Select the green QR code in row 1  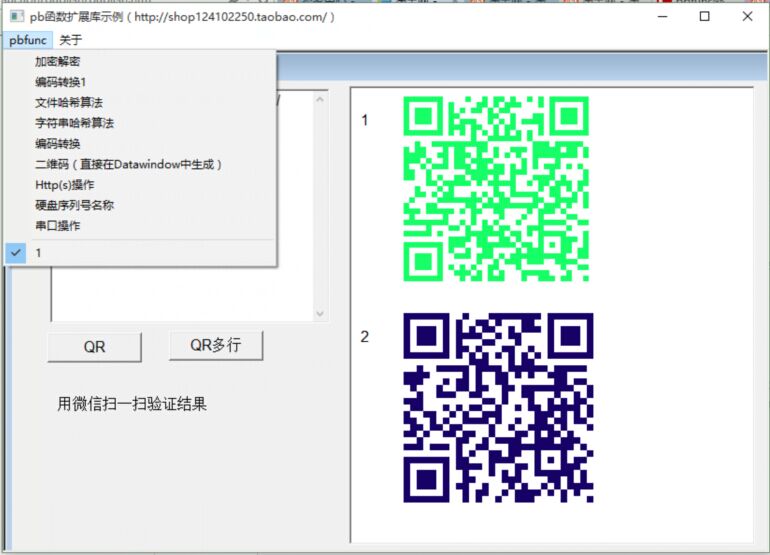496,189
